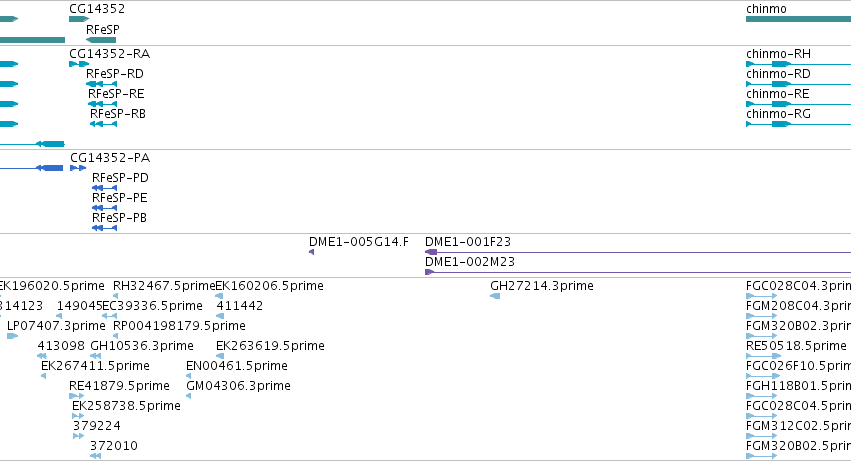
Task: Select the CG14352-RA transcript glyph
Action: [78, 64]
